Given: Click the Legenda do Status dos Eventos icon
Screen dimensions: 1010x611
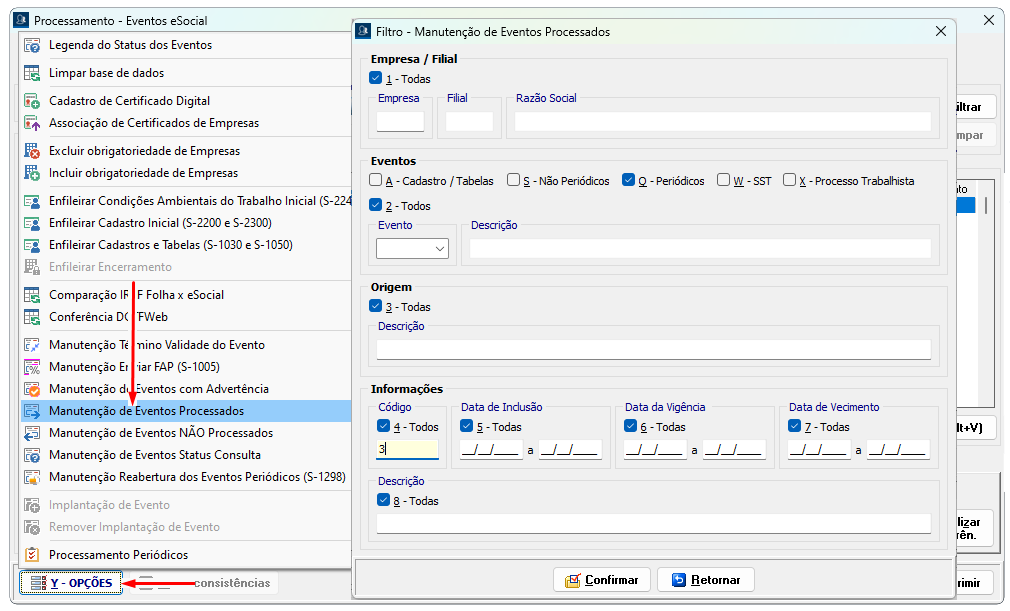Looking at the screenshot, I should point(32,45).
